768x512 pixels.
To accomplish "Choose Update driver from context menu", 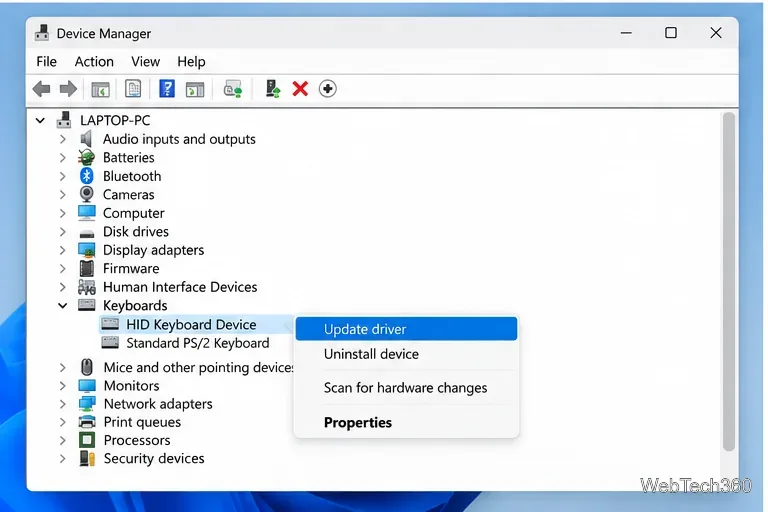I will pos(407,329).
